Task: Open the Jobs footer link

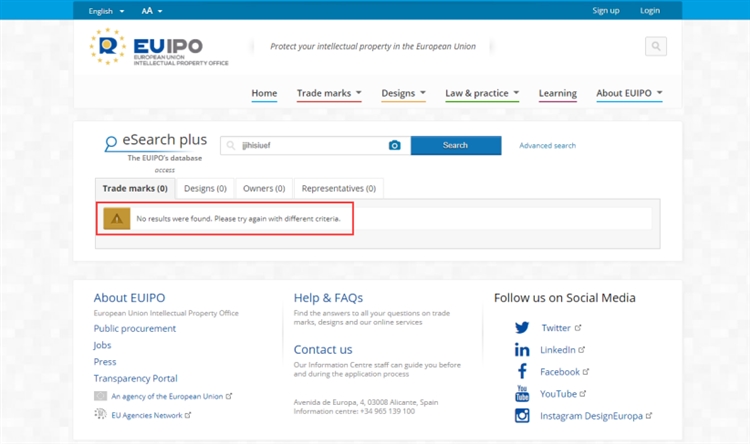Action: pyautogui.click(x=102, y=345)
